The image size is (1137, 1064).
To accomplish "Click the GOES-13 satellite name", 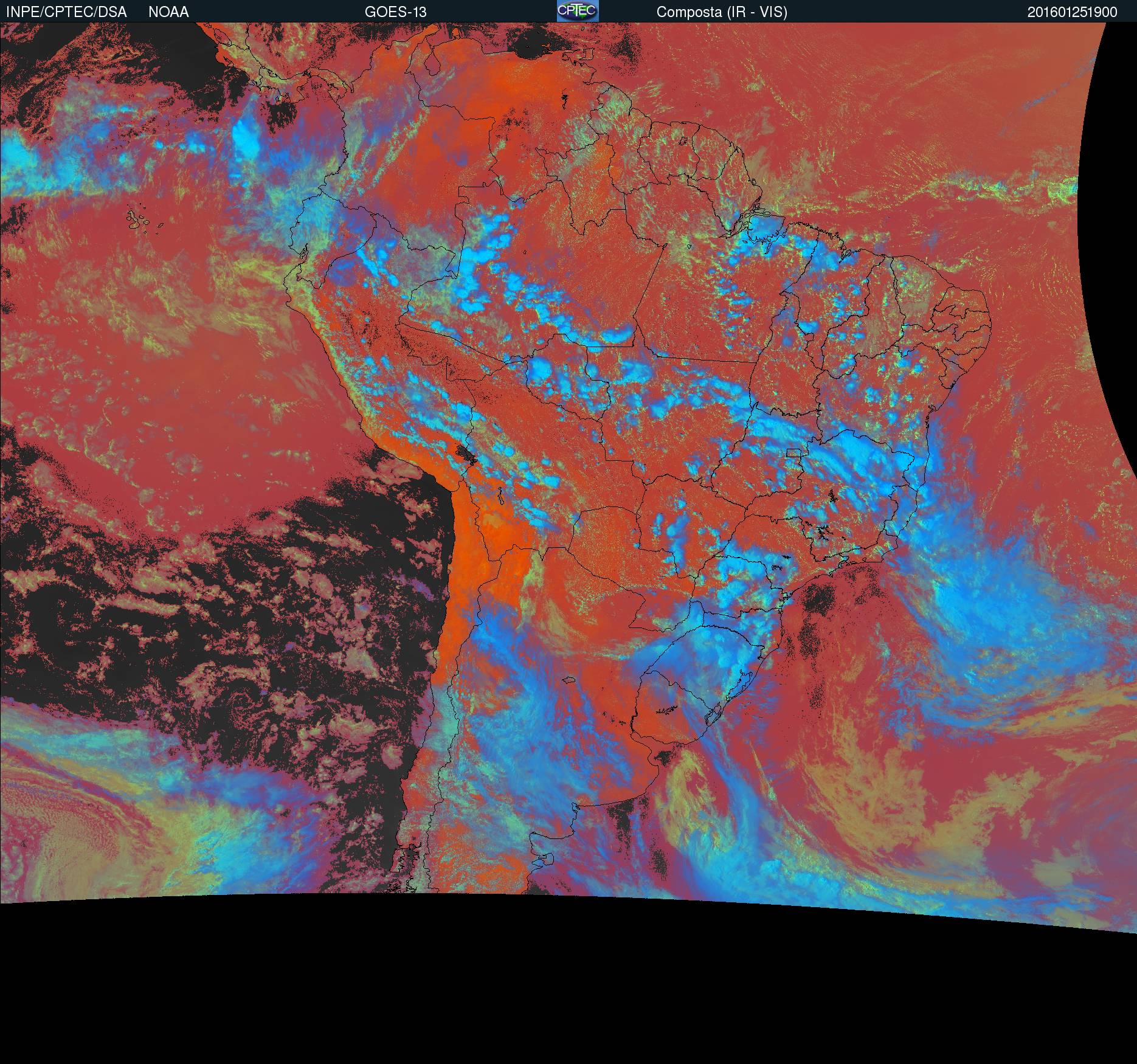I will (395, 12).
